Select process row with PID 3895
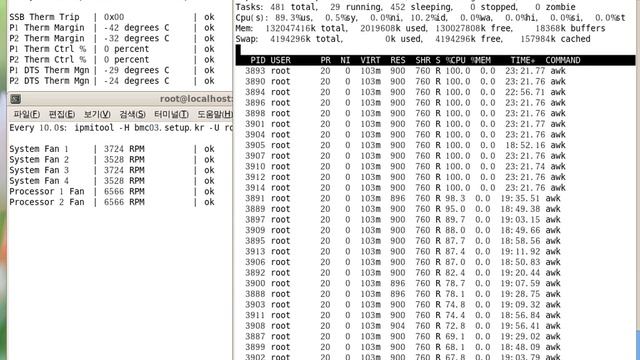 click(x=403, y=241)
